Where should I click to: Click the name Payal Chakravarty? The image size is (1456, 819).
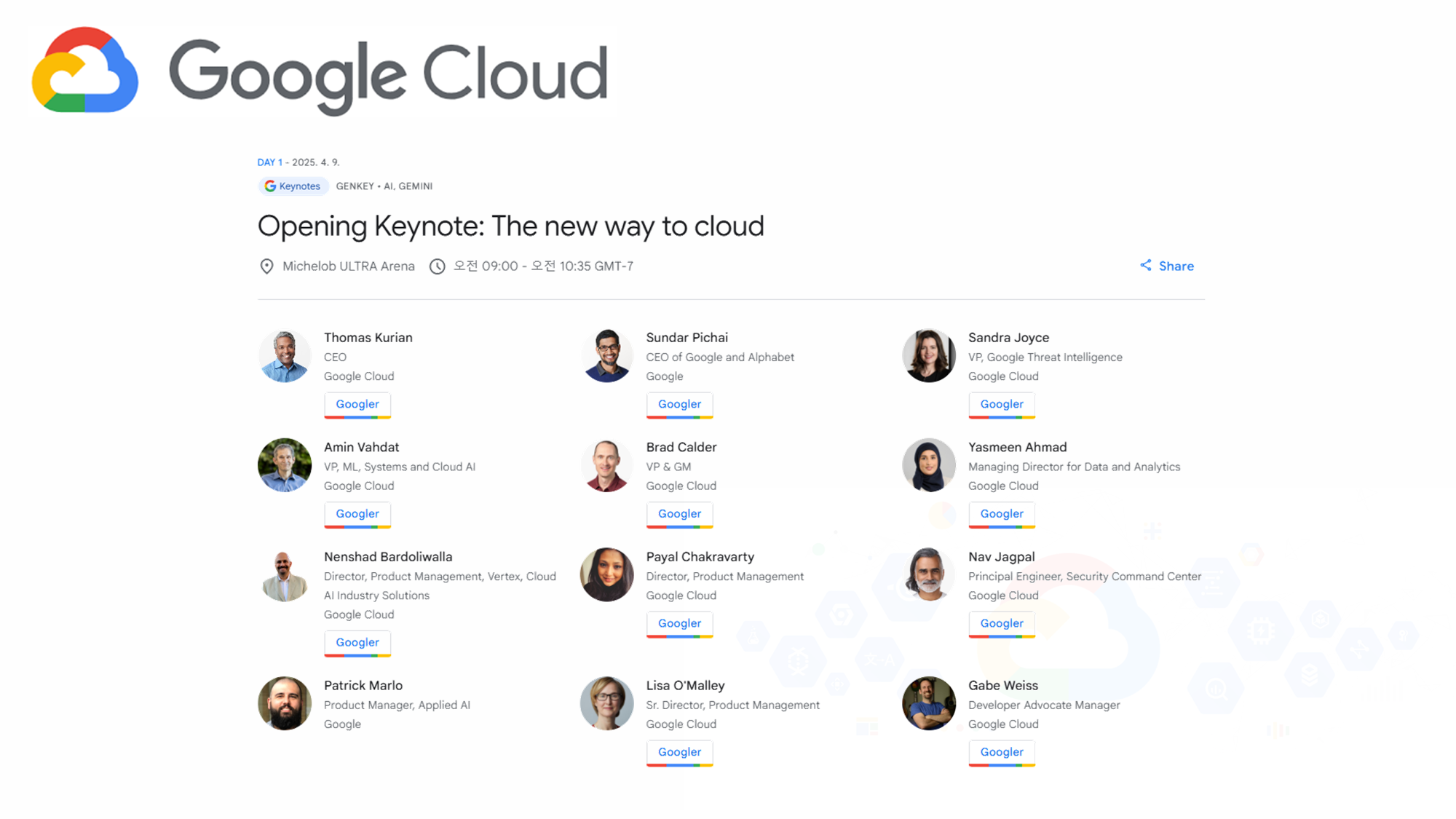(x=700, y=557)
